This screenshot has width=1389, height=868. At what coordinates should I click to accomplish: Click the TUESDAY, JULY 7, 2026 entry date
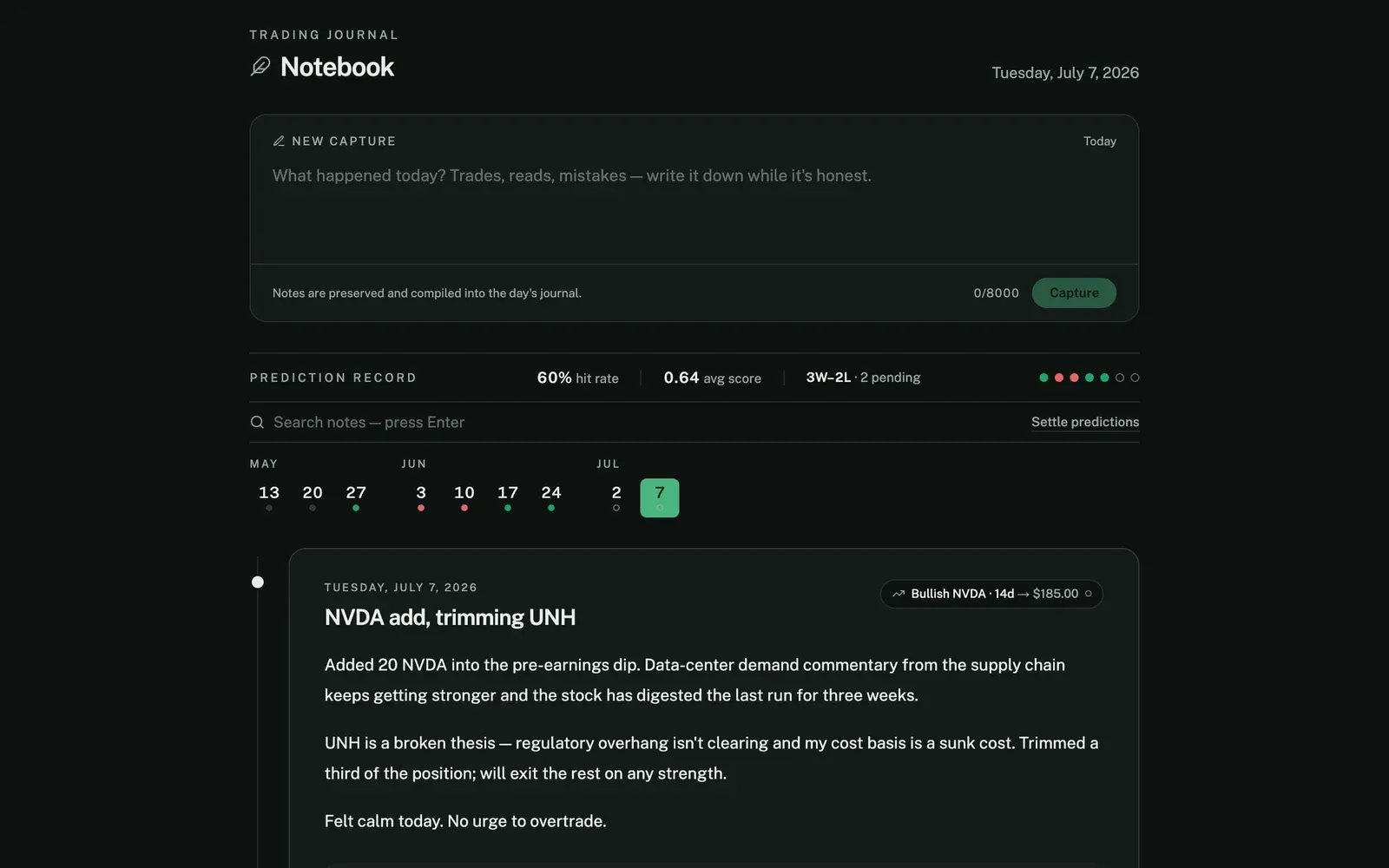point(401,588)
